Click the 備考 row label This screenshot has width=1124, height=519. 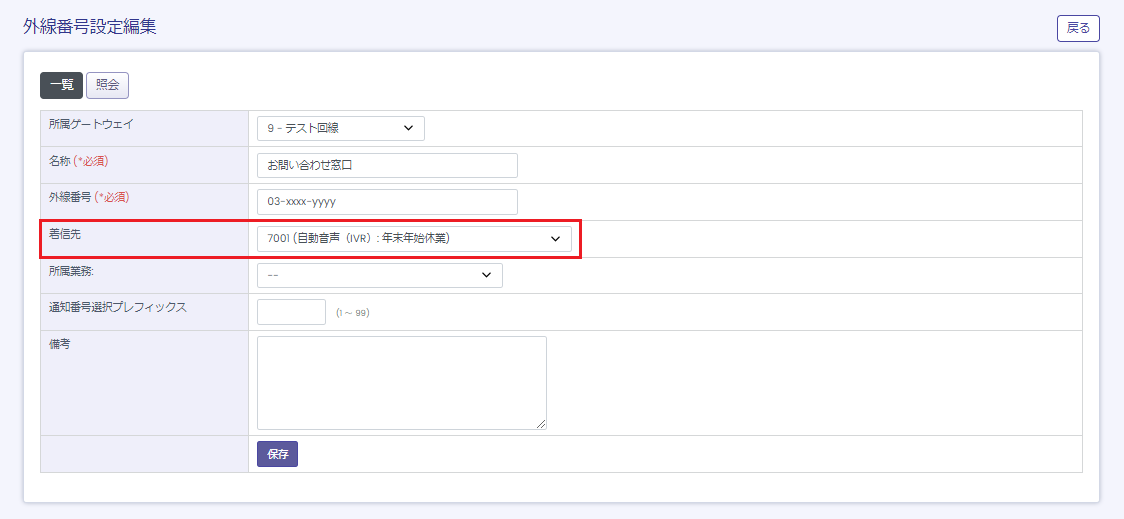[59, 344]
